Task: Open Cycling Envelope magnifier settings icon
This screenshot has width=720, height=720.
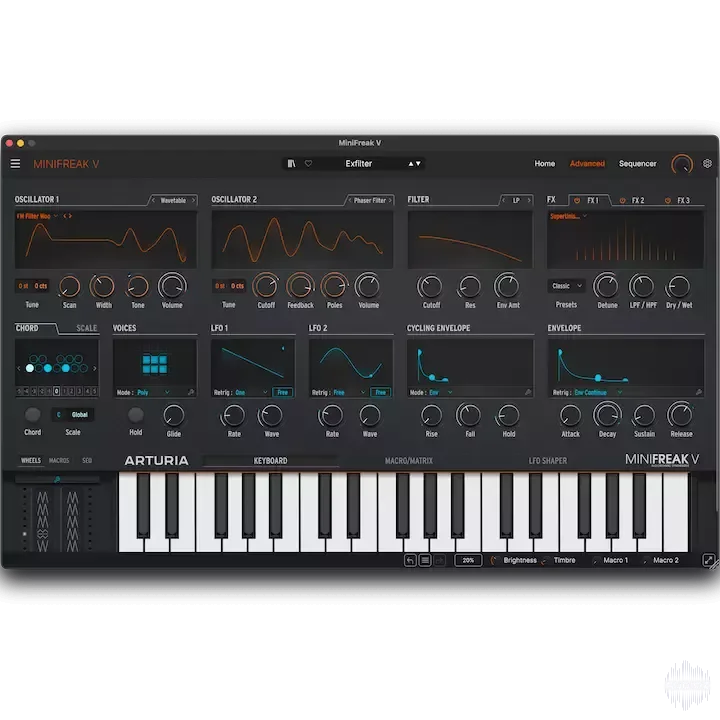Action: (x=528, y=392)
